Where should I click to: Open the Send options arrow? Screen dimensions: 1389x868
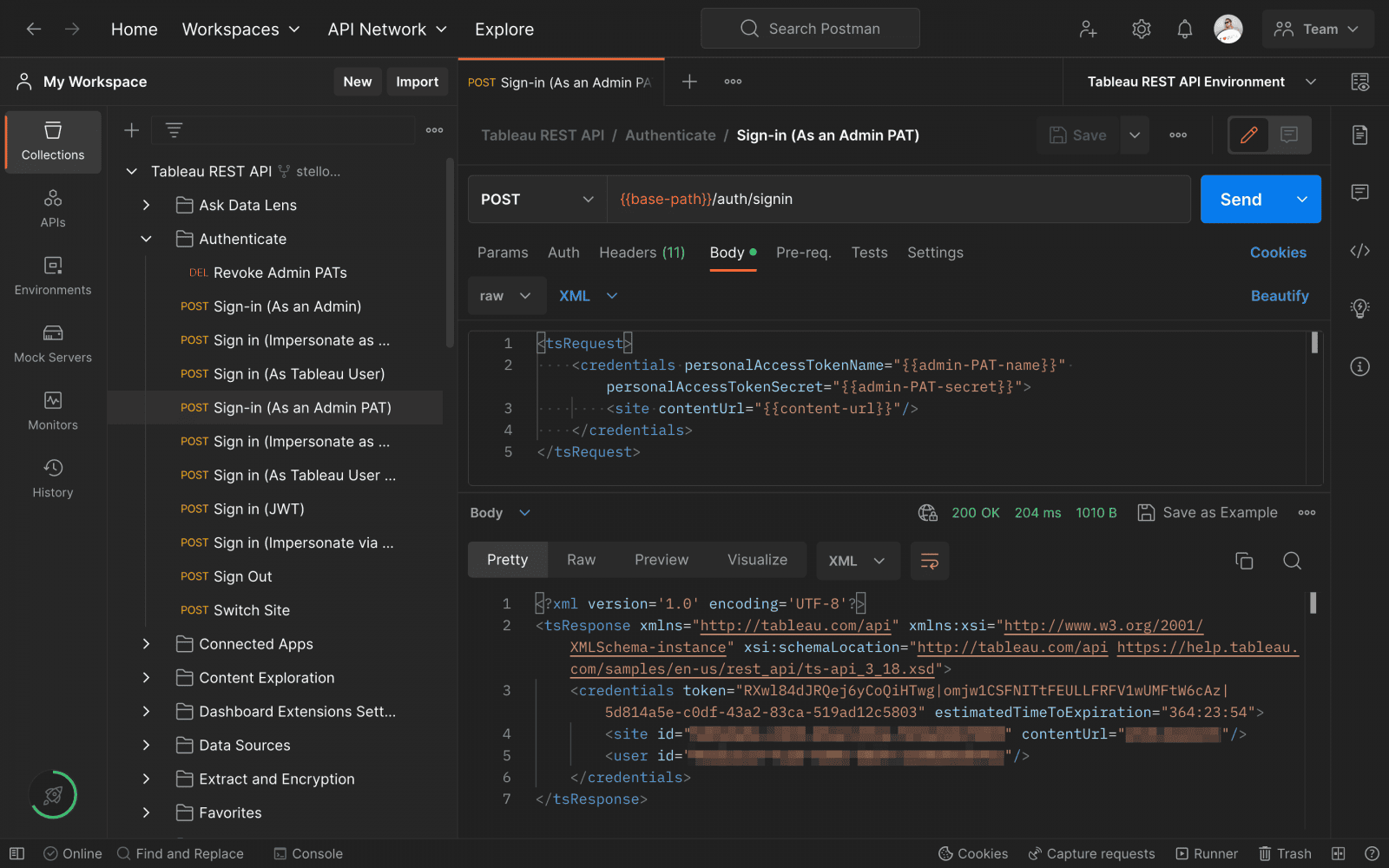tap(1302, 200)
